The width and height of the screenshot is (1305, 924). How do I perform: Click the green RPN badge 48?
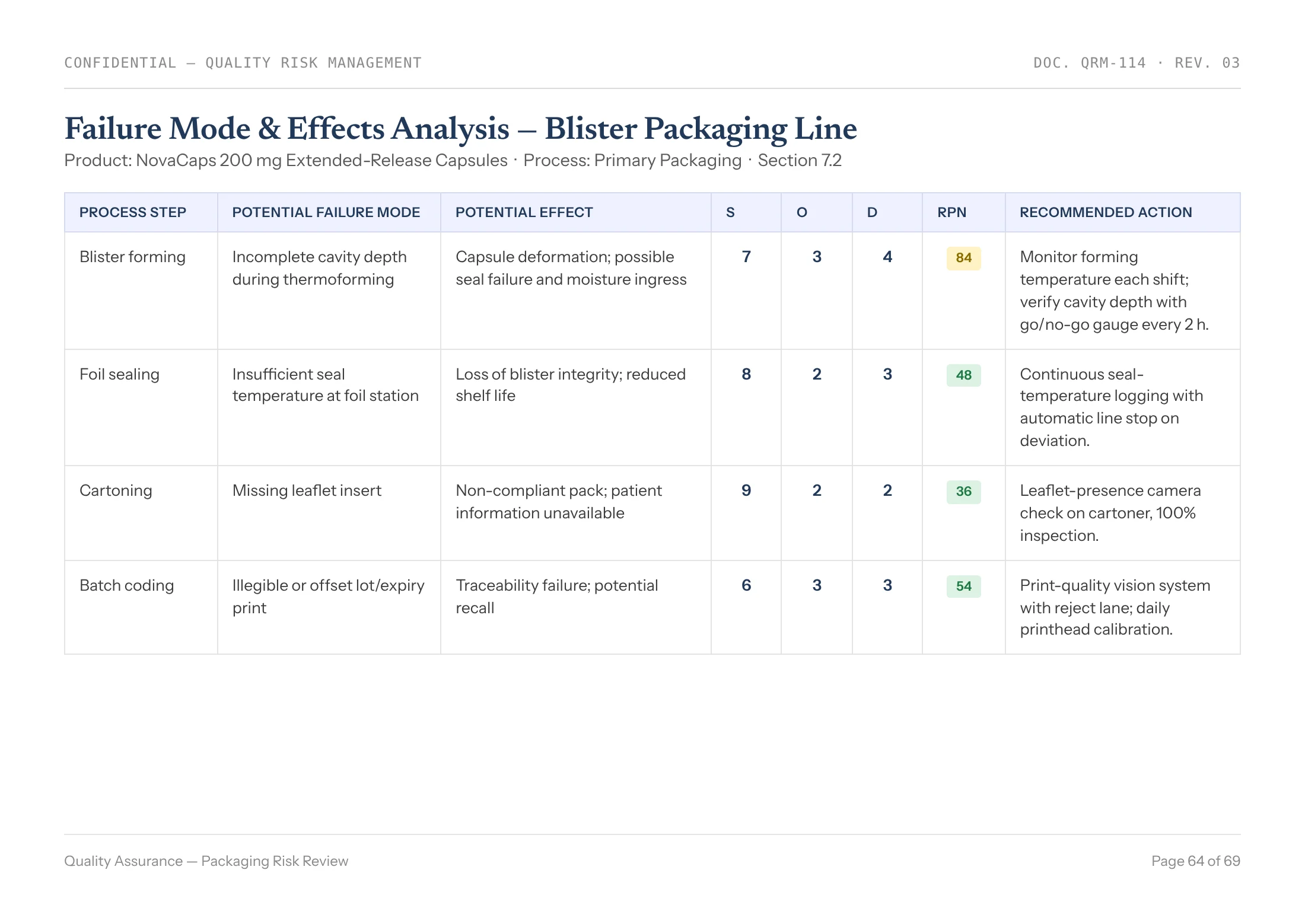coord(964,375)
